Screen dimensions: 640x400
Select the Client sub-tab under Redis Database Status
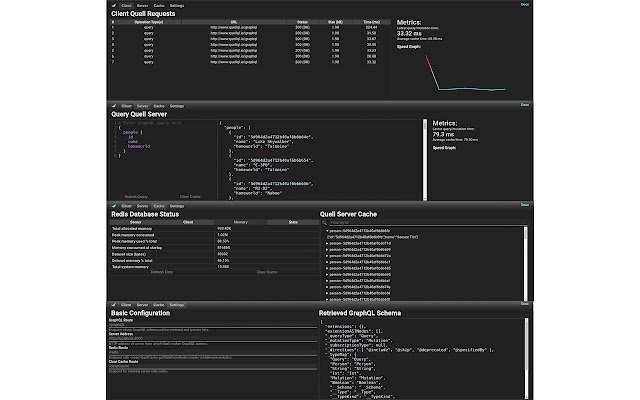pos(188,222)
